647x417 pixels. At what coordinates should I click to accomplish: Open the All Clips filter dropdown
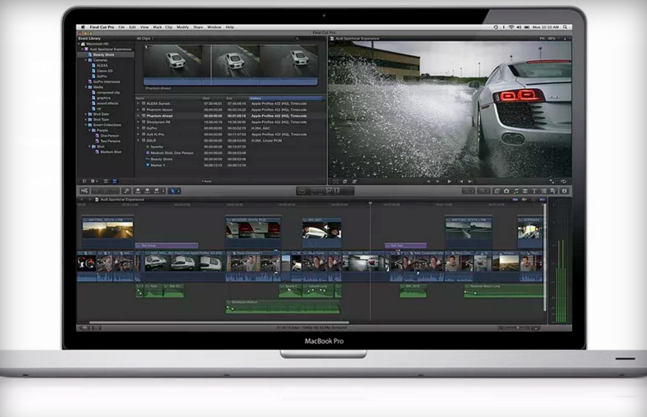145,38
